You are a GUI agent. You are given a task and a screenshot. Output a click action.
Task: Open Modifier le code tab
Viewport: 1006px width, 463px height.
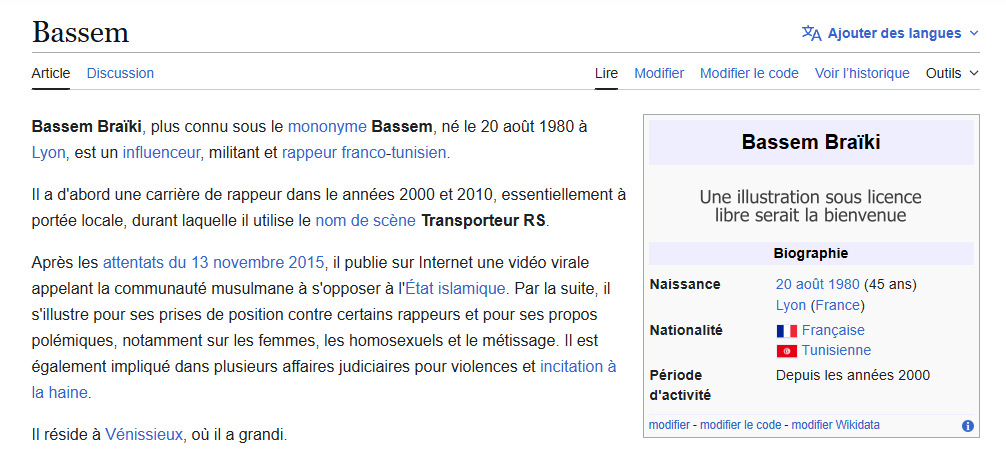pos(749,73)
